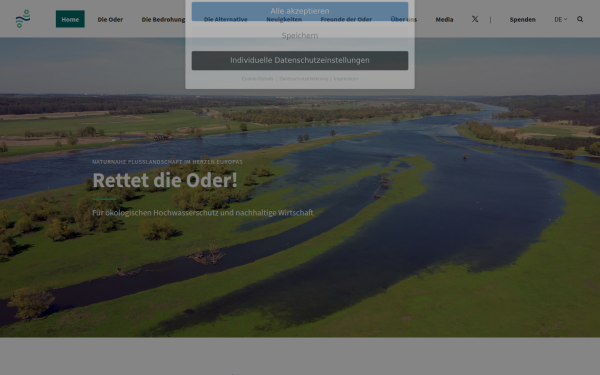Open the search magnifier icon
The image size is (600, 375).
(x=580, y=19)
